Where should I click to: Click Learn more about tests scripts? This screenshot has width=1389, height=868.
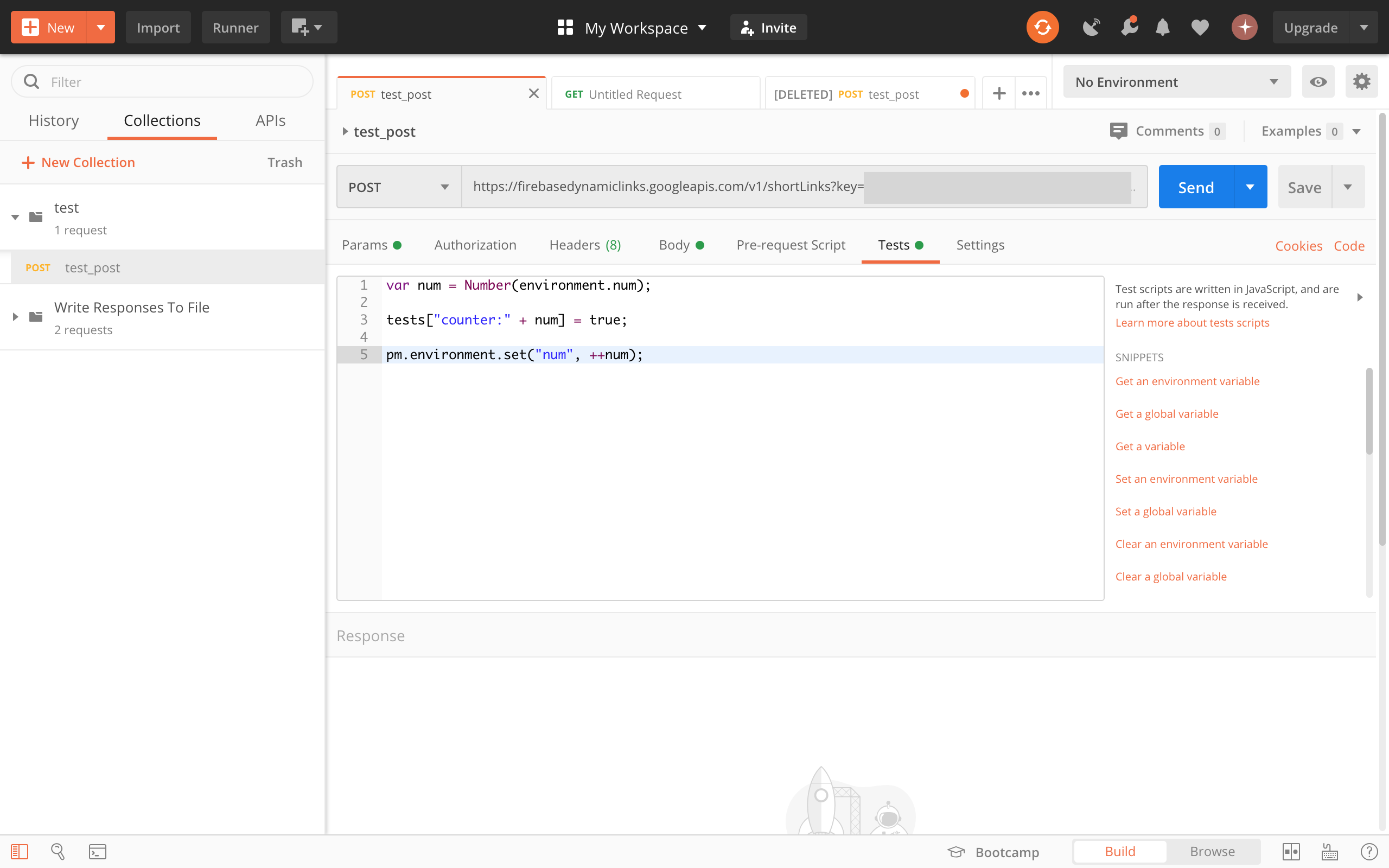(x=1192, y=323)
